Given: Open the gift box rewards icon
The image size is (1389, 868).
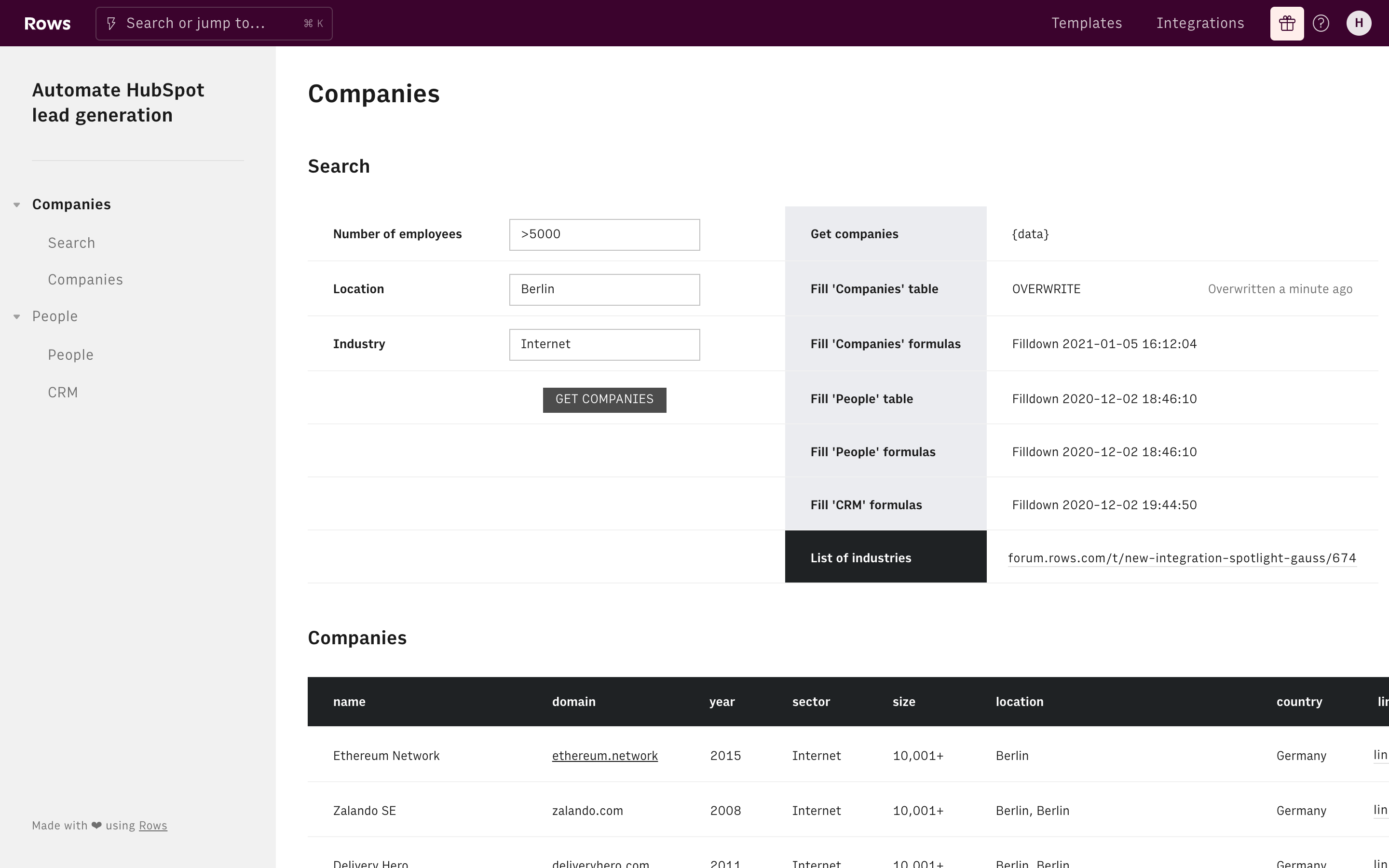Looking at the screenshot, I should [1287, 24].
